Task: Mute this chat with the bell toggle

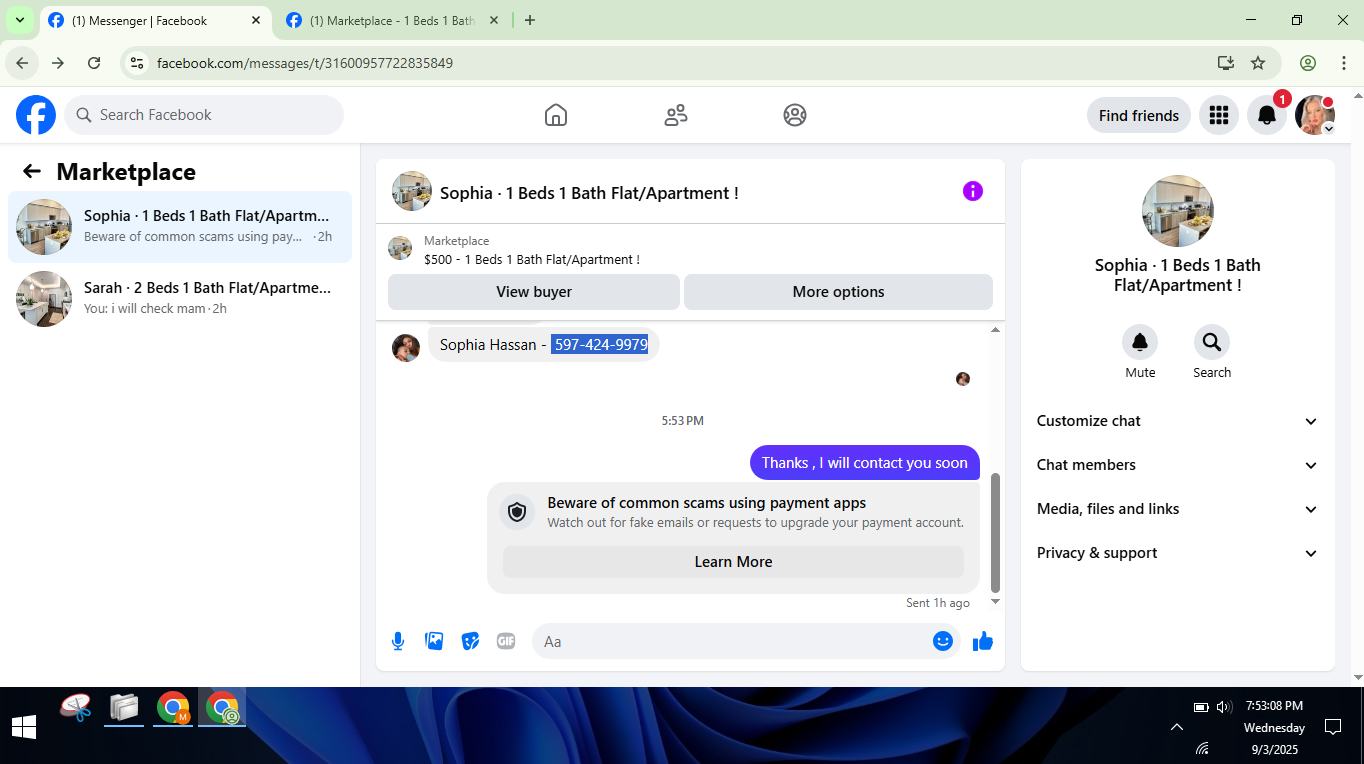Action: point(1140,343)
